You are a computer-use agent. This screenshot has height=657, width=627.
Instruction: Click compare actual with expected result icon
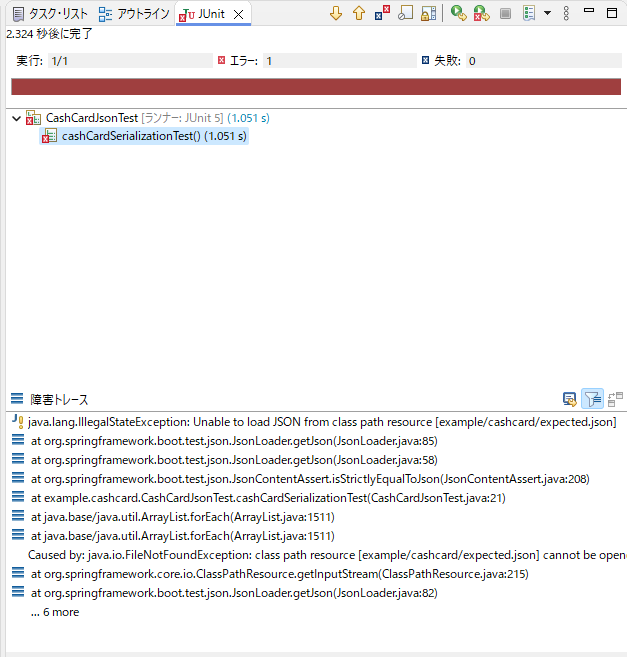click(615, 399)
